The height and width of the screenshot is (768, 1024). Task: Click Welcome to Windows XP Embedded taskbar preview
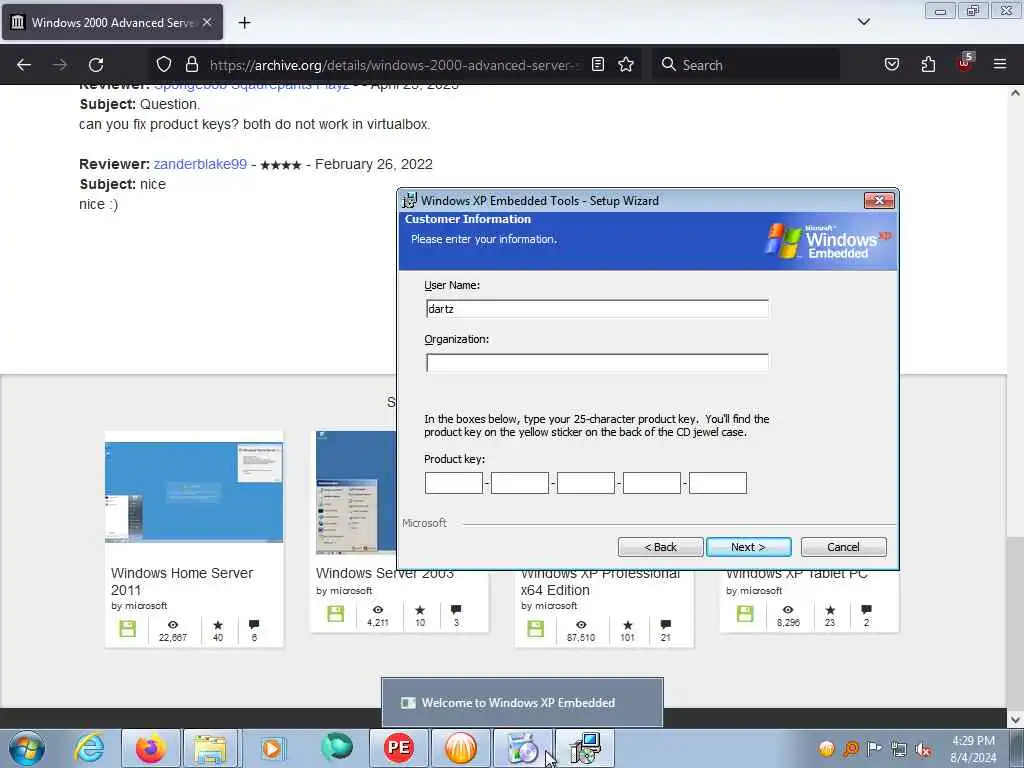point(522,702)
